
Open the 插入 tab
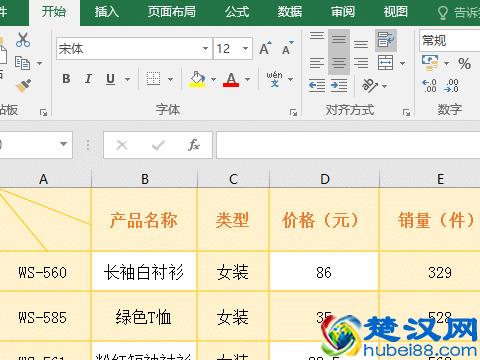[x=106, y=12]
